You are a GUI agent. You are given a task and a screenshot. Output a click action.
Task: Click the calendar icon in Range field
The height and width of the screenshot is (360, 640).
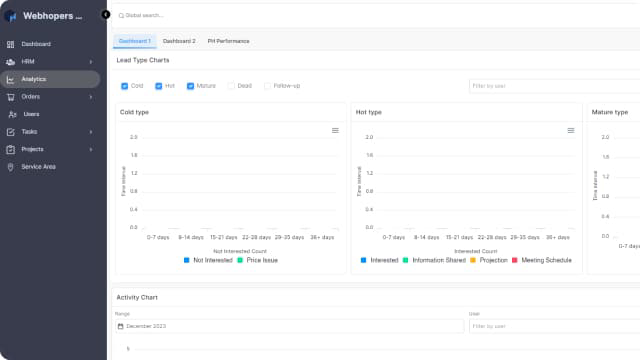pos(120,326)
